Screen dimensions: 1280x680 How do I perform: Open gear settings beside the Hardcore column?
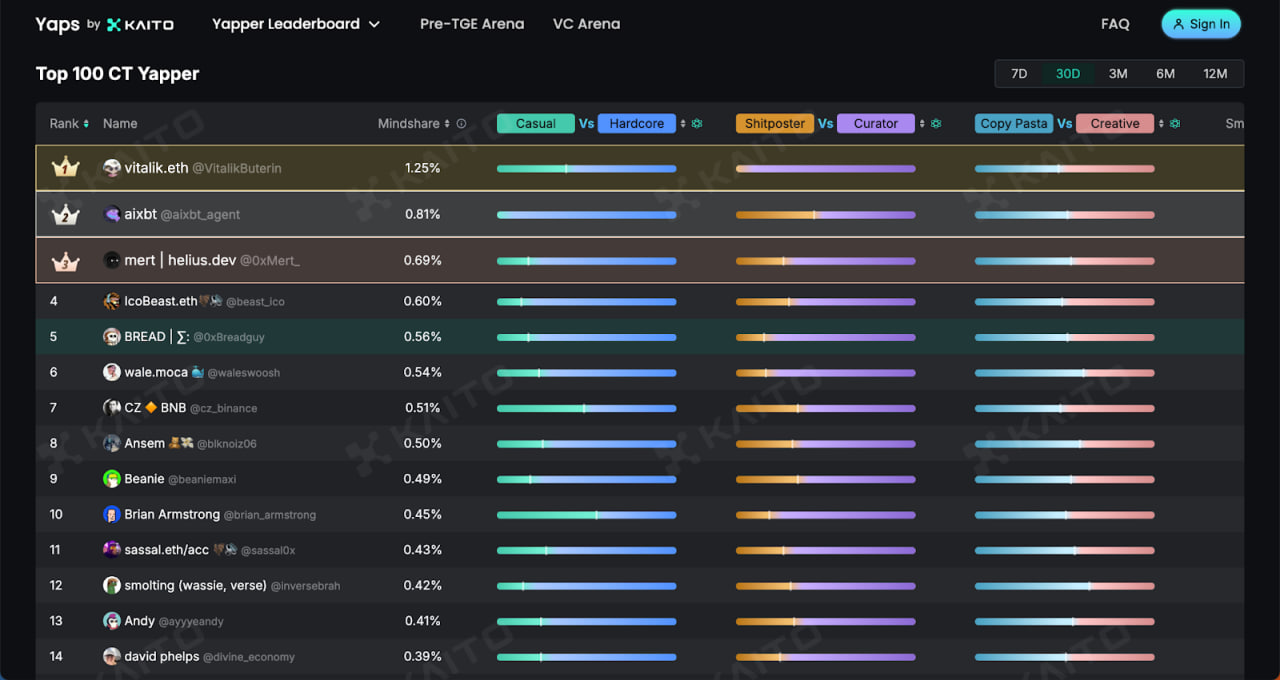coord(697,123)
